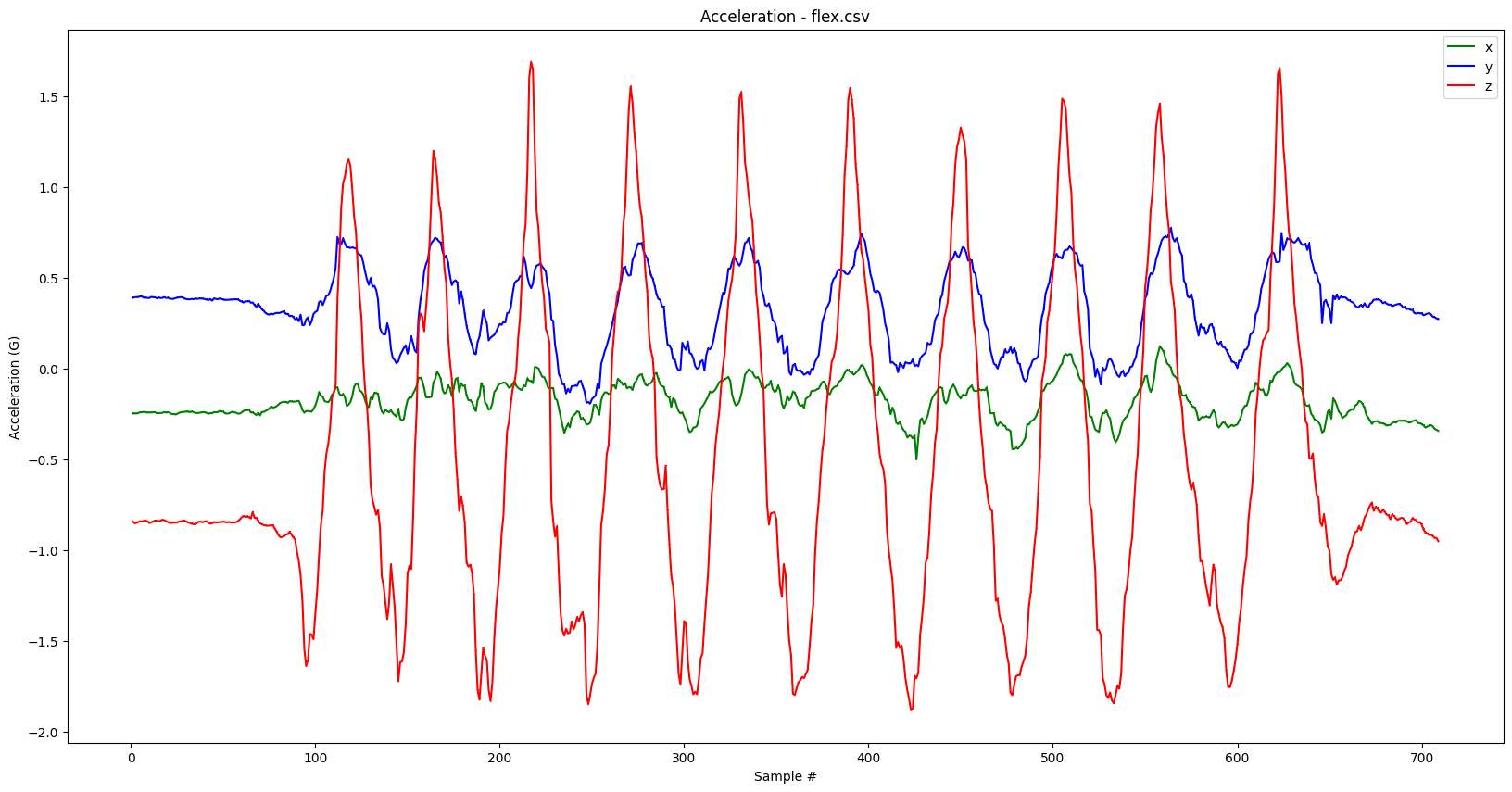Click the blue line swatch in legend

tap(1461, 67)
